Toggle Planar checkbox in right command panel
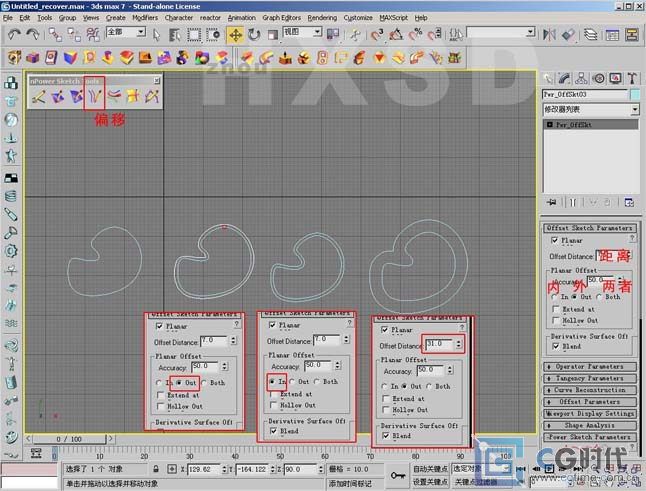The width and height of the screenshot is (646, 491). pos(555,240)
